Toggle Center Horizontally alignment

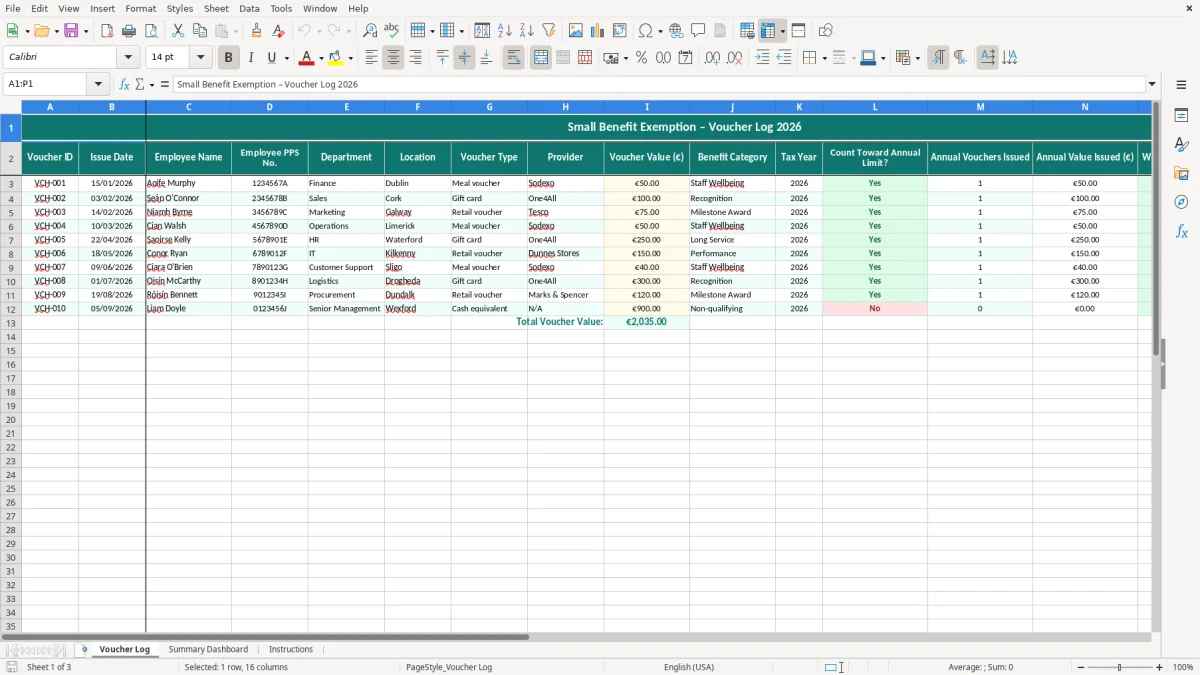click(393, 58)
